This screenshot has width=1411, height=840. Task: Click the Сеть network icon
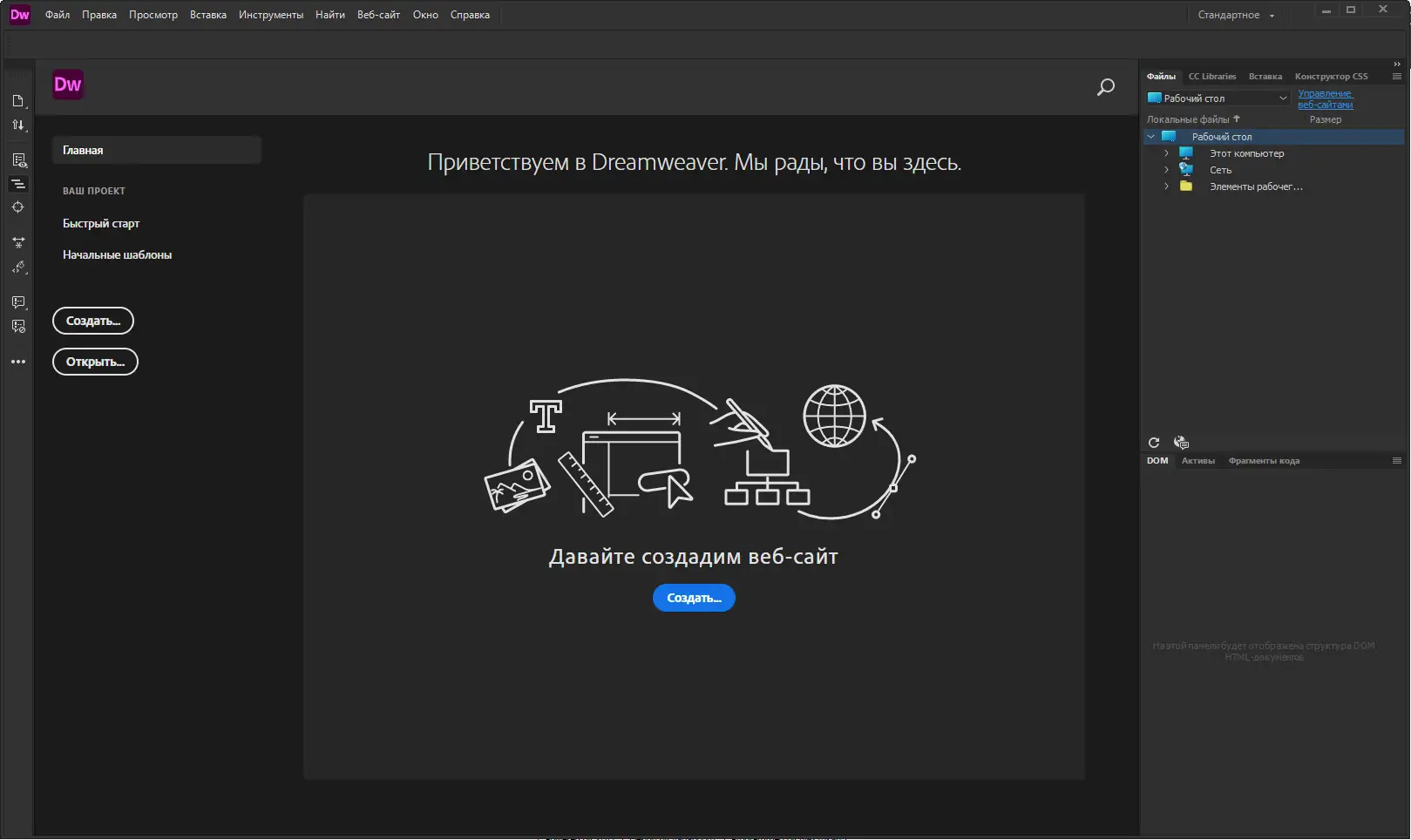click(x=1186, y=170)
